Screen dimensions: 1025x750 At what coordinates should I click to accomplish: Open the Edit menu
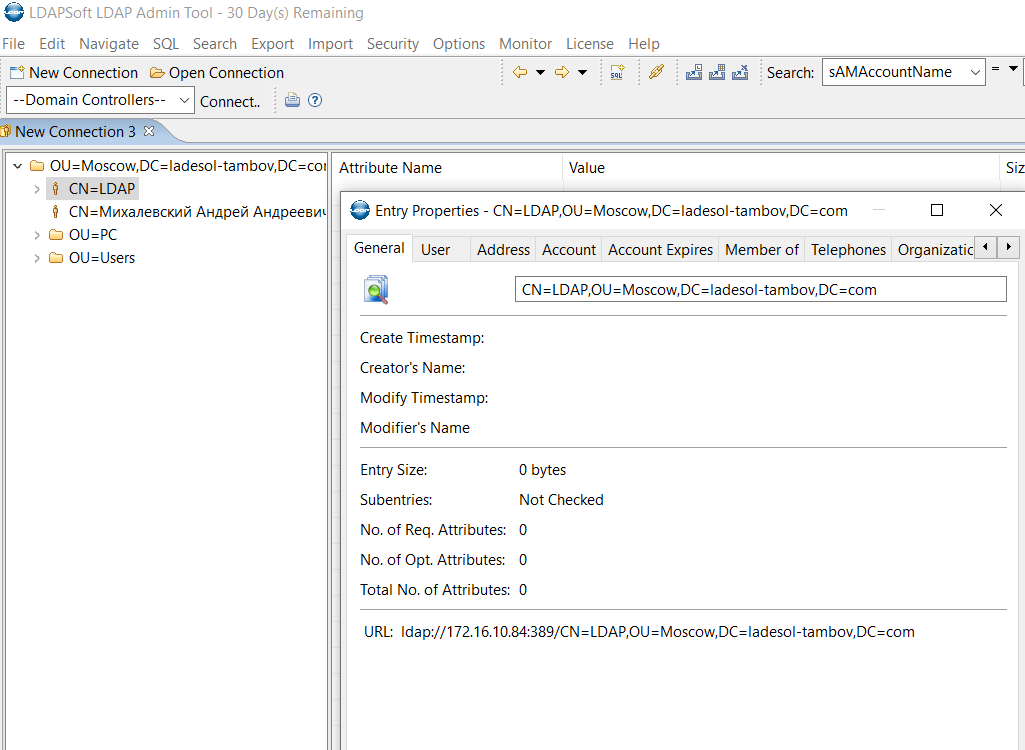click(52, 44)
